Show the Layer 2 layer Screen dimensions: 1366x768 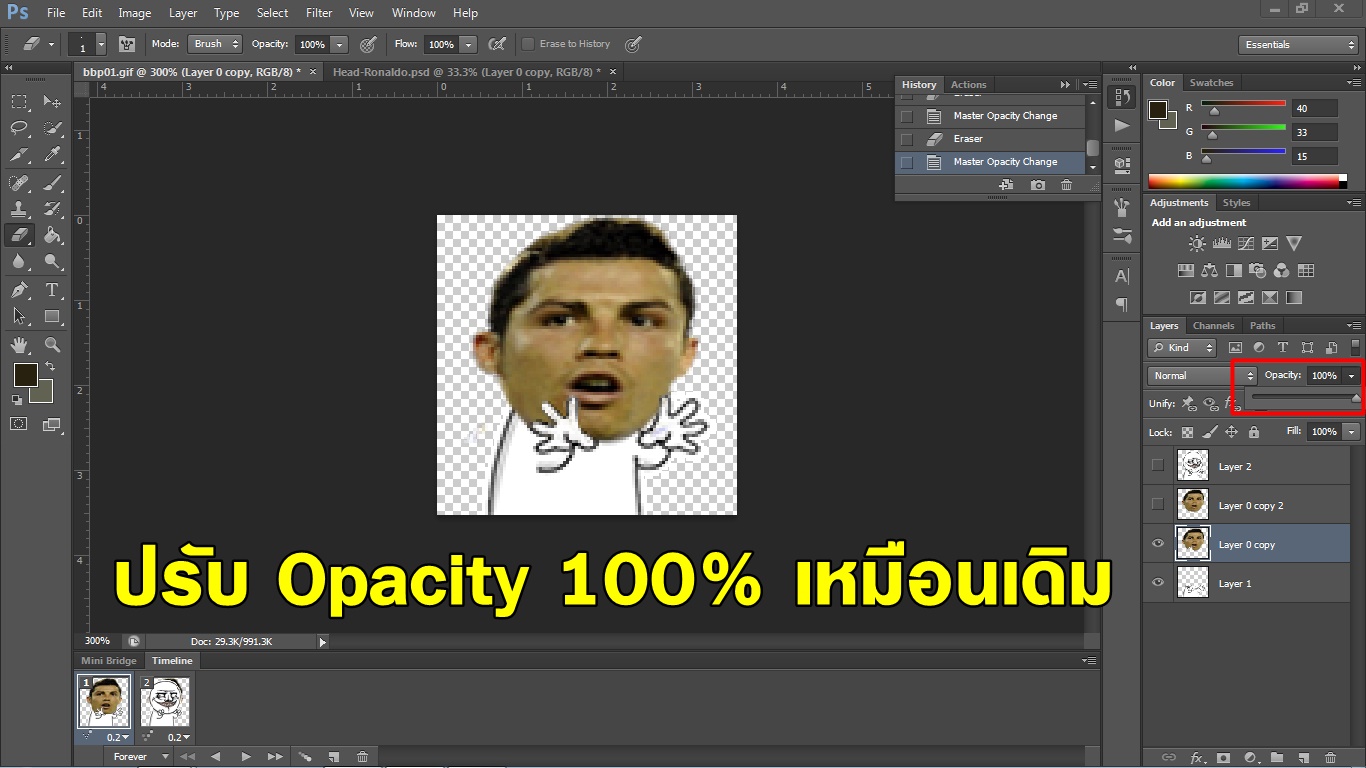coord(1158,466)
